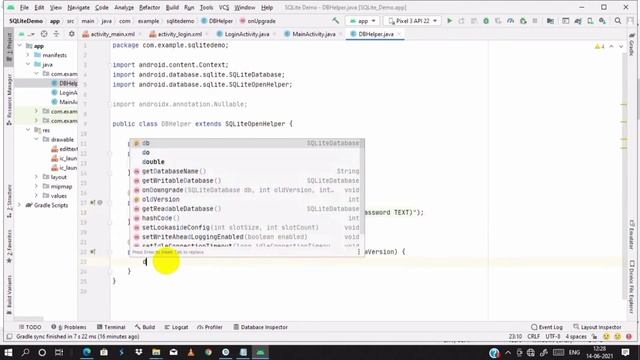Screen dimensions: 640x360
Task: Collapse the java folder
Action: pyautogui.click(x=28, y=64)
